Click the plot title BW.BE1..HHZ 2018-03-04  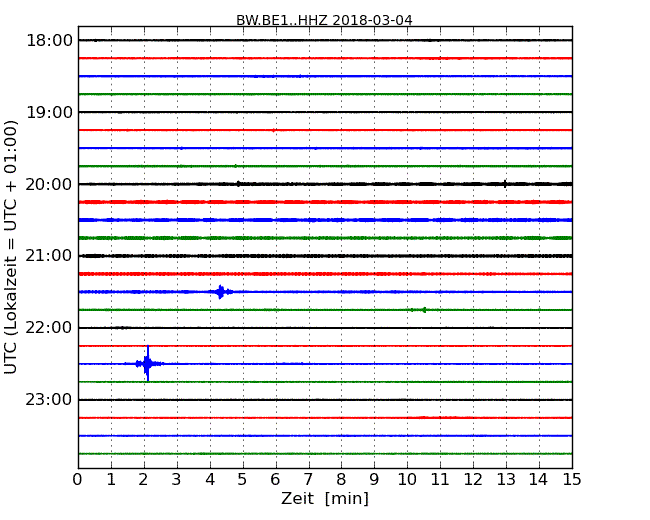(x=324, y=20)
